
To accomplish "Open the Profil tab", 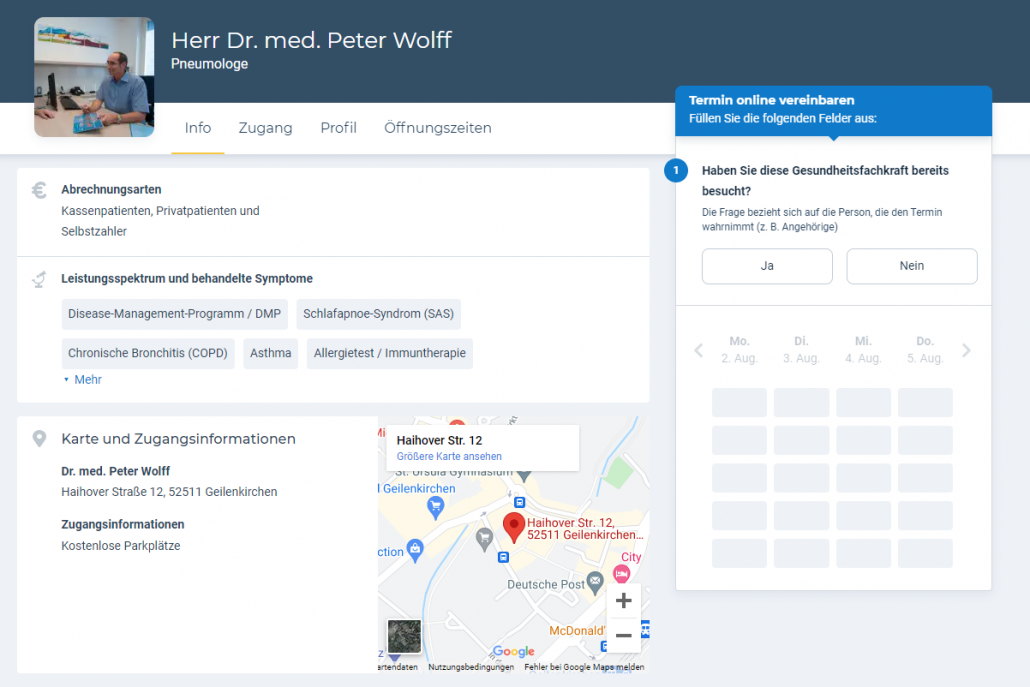I will [338, 128].
